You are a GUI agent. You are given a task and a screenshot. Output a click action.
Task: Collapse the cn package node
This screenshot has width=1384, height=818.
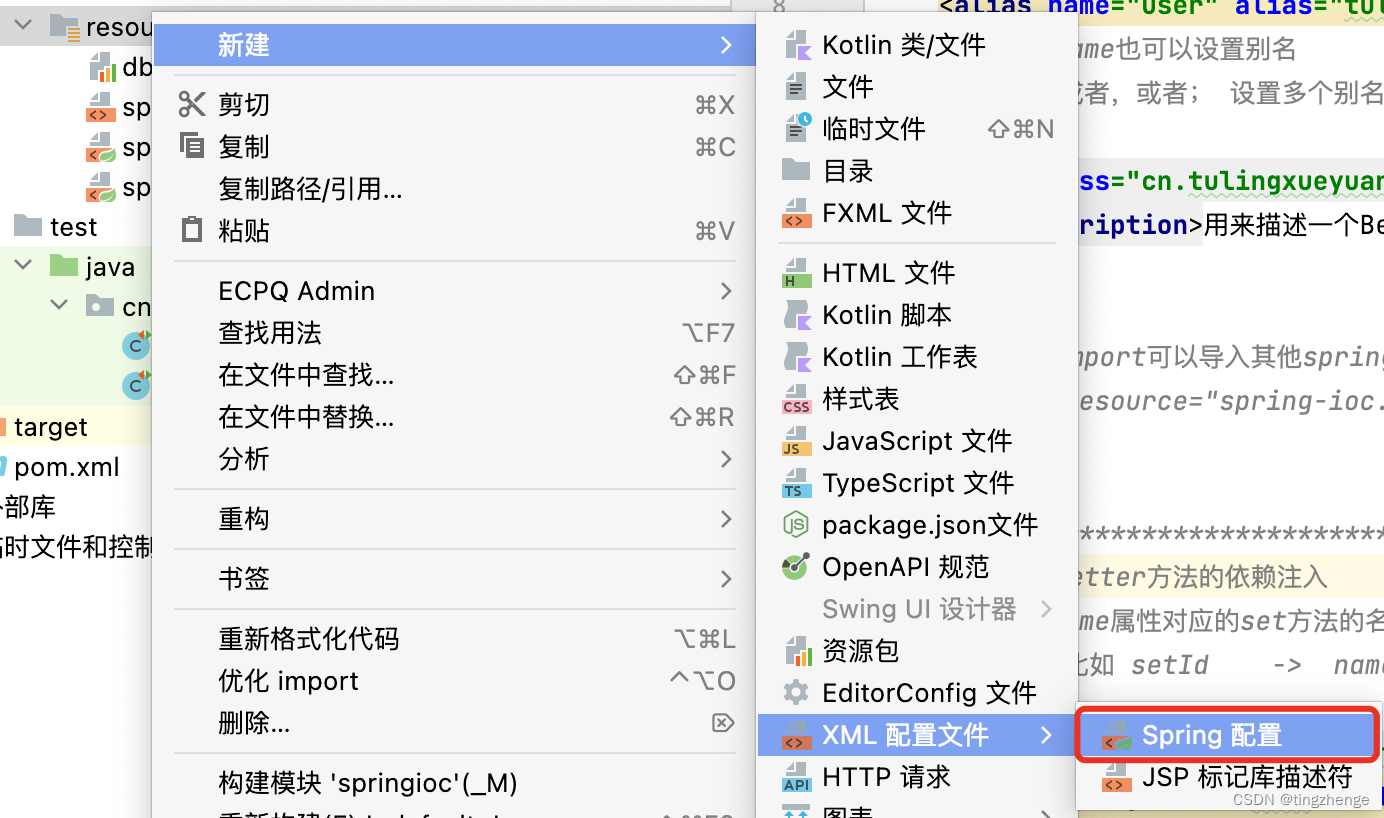click(x=60, y=306)
